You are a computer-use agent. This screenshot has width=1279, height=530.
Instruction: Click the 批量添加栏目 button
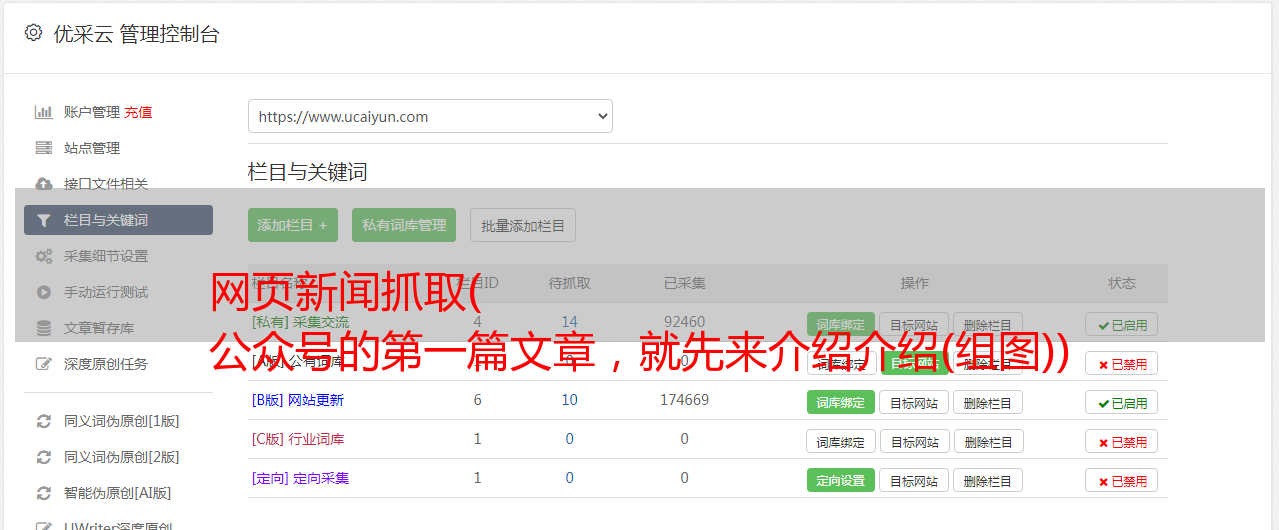(523, 225)
